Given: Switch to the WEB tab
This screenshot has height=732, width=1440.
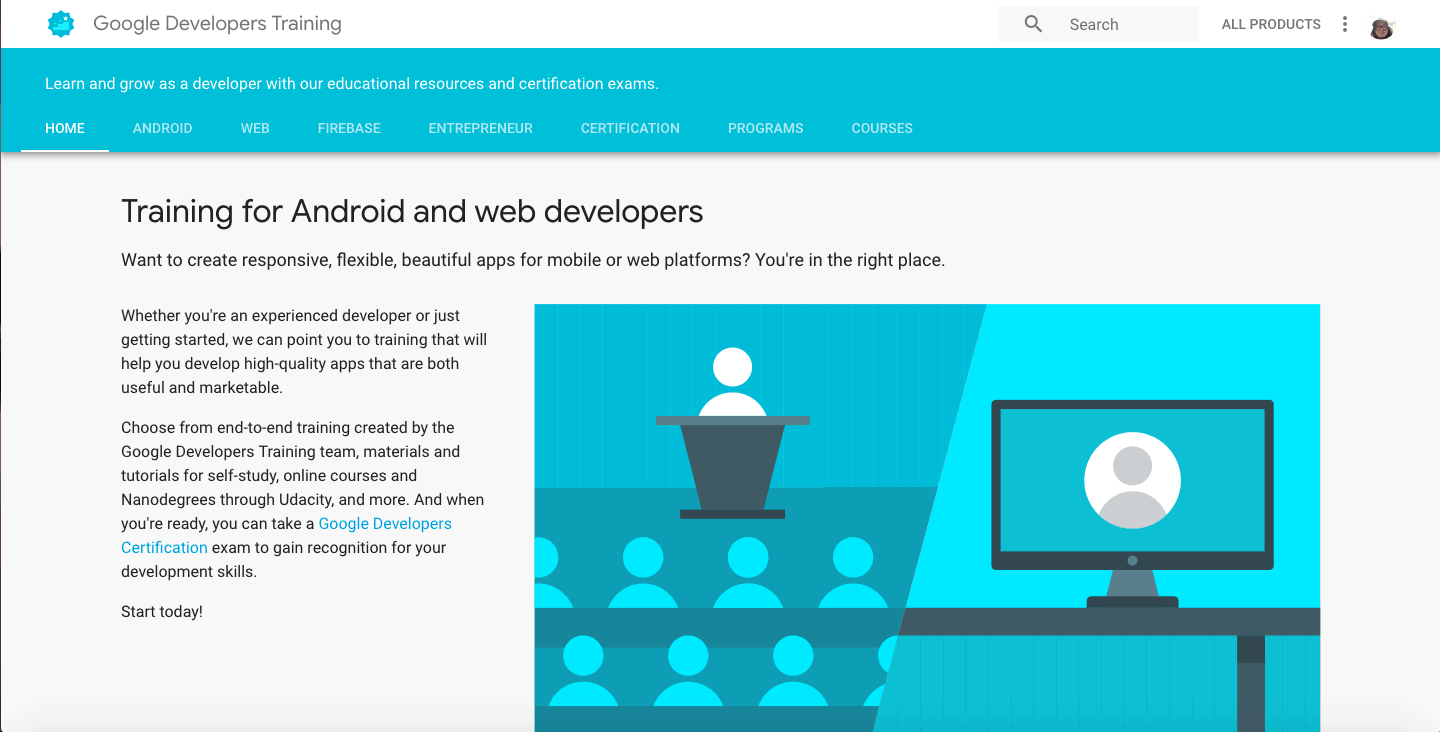Looking at the screenshot, I should pyautogui.click(x=254, y=128).
